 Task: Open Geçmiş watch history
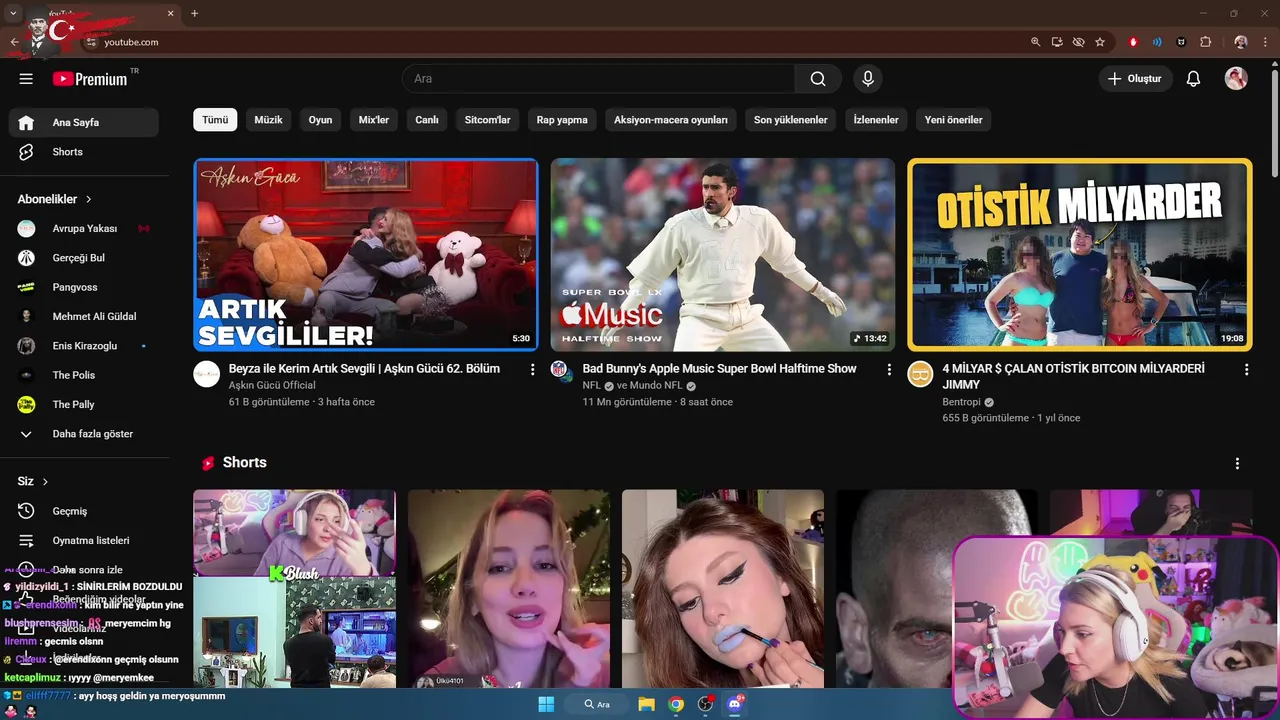(x=84, y=511)
